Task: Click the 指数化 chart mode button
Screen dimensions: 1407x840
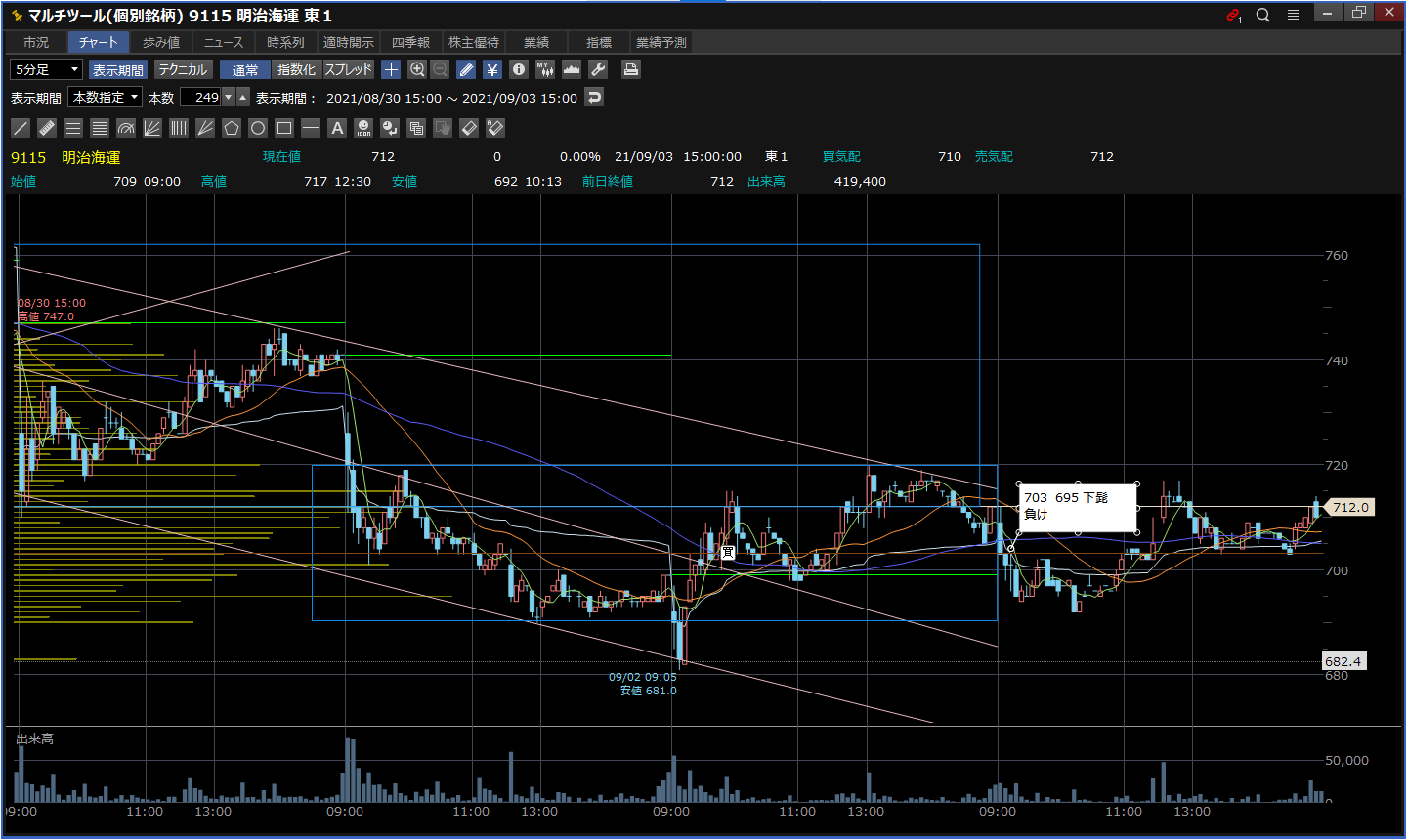Action: (x=296, y=70)
